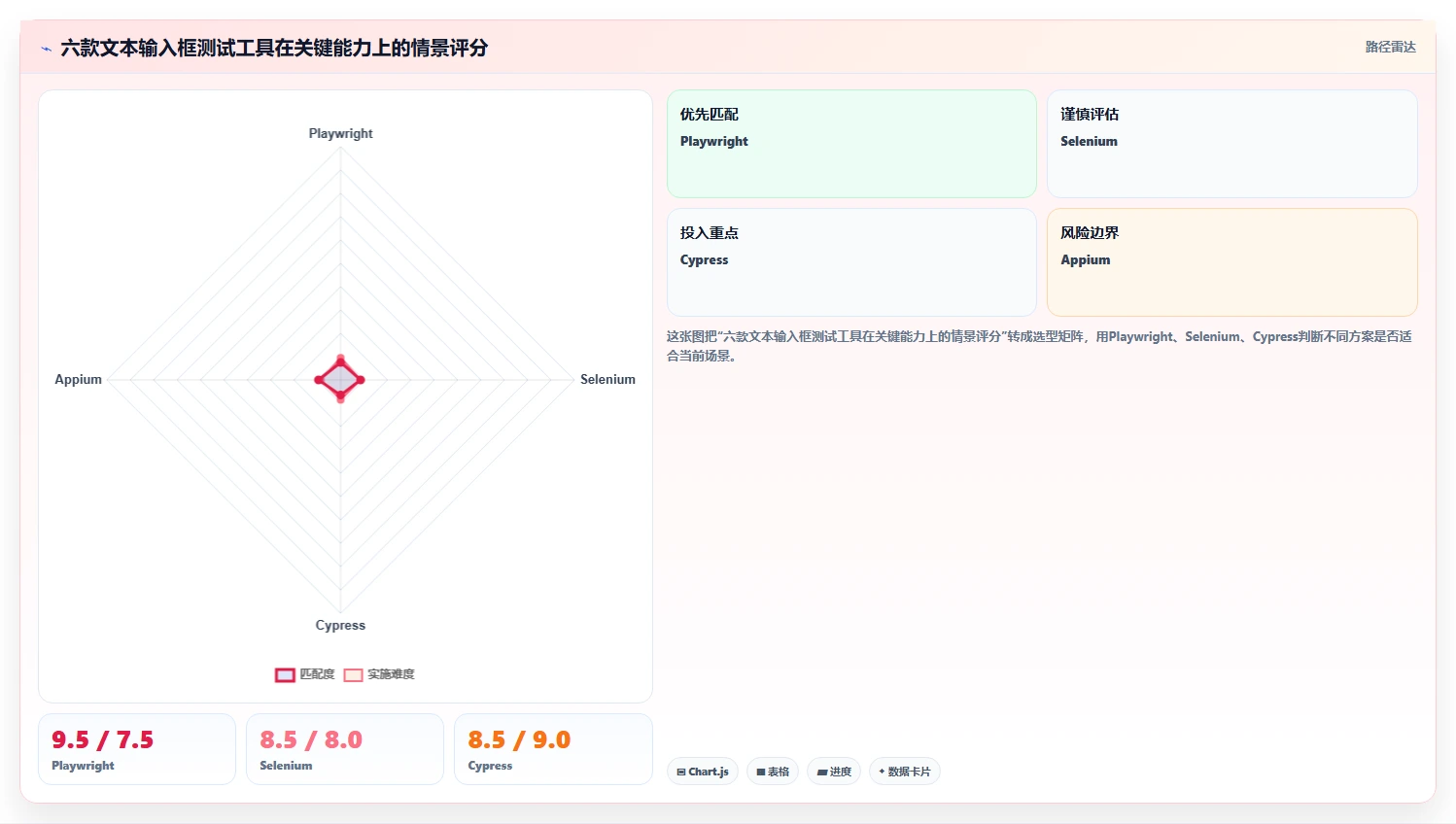The height and width of the screenshot is (824, 1456).
Task: Open the 优先匹配 Playwright card
Action: [x=851, y=144]
